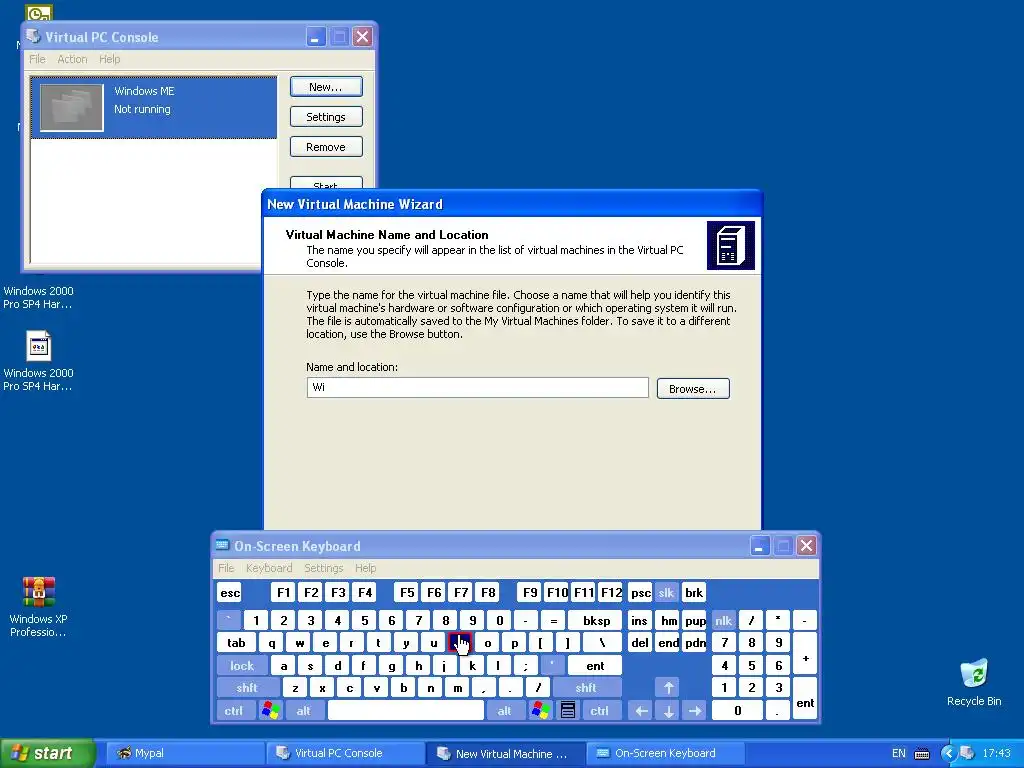Toggle the left ctrl key on keyboard

tap(234, 711)
